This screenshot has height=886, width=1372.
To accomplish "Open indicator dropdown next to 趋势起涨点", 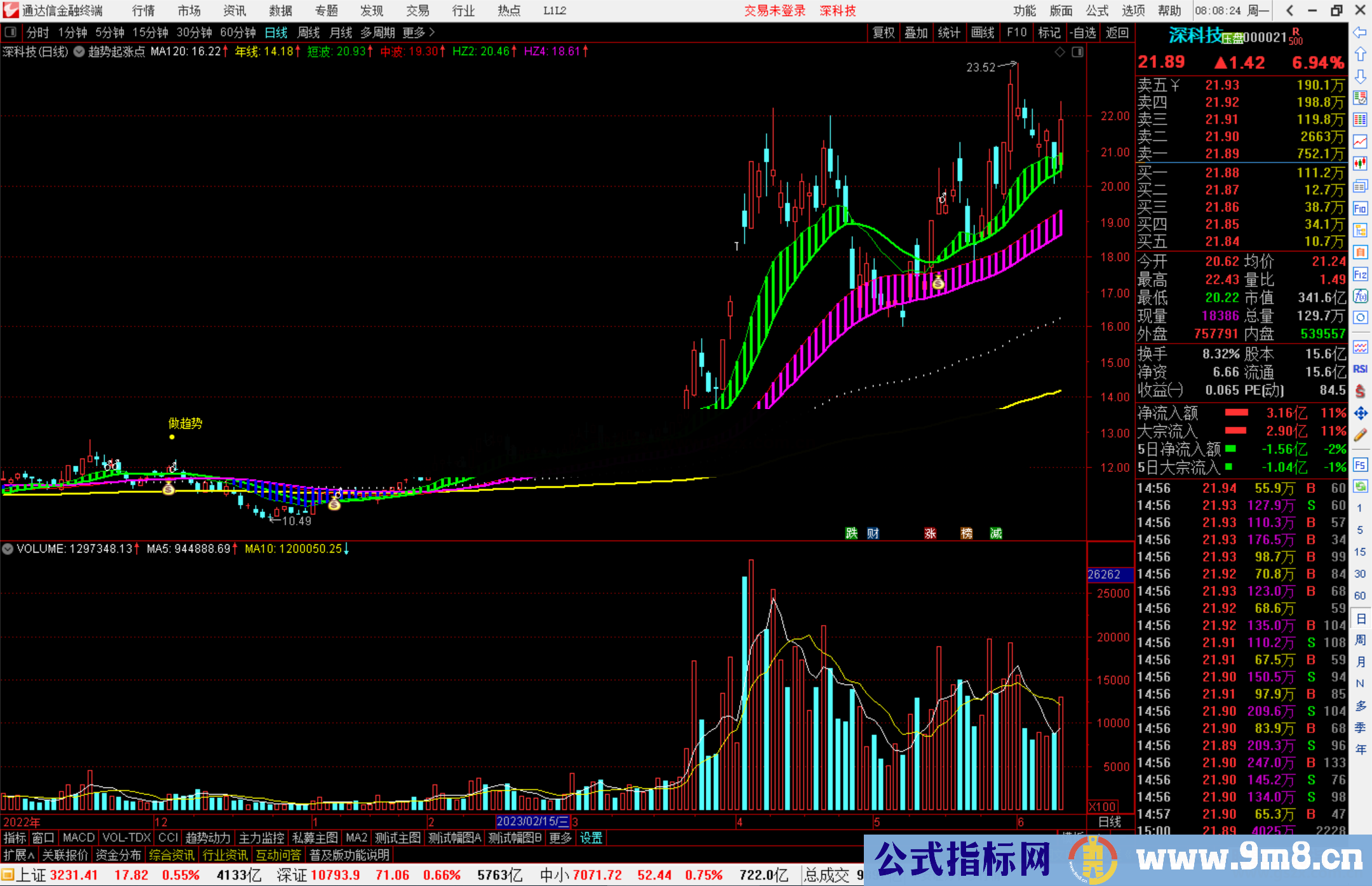I will 79,52.
